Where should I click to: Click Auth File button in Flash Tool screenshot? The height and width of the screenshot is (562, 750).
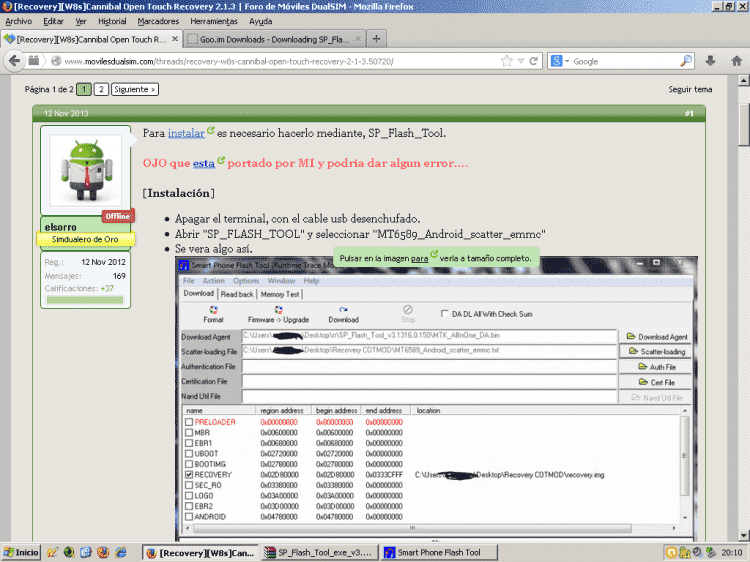[x=655, y=367]
